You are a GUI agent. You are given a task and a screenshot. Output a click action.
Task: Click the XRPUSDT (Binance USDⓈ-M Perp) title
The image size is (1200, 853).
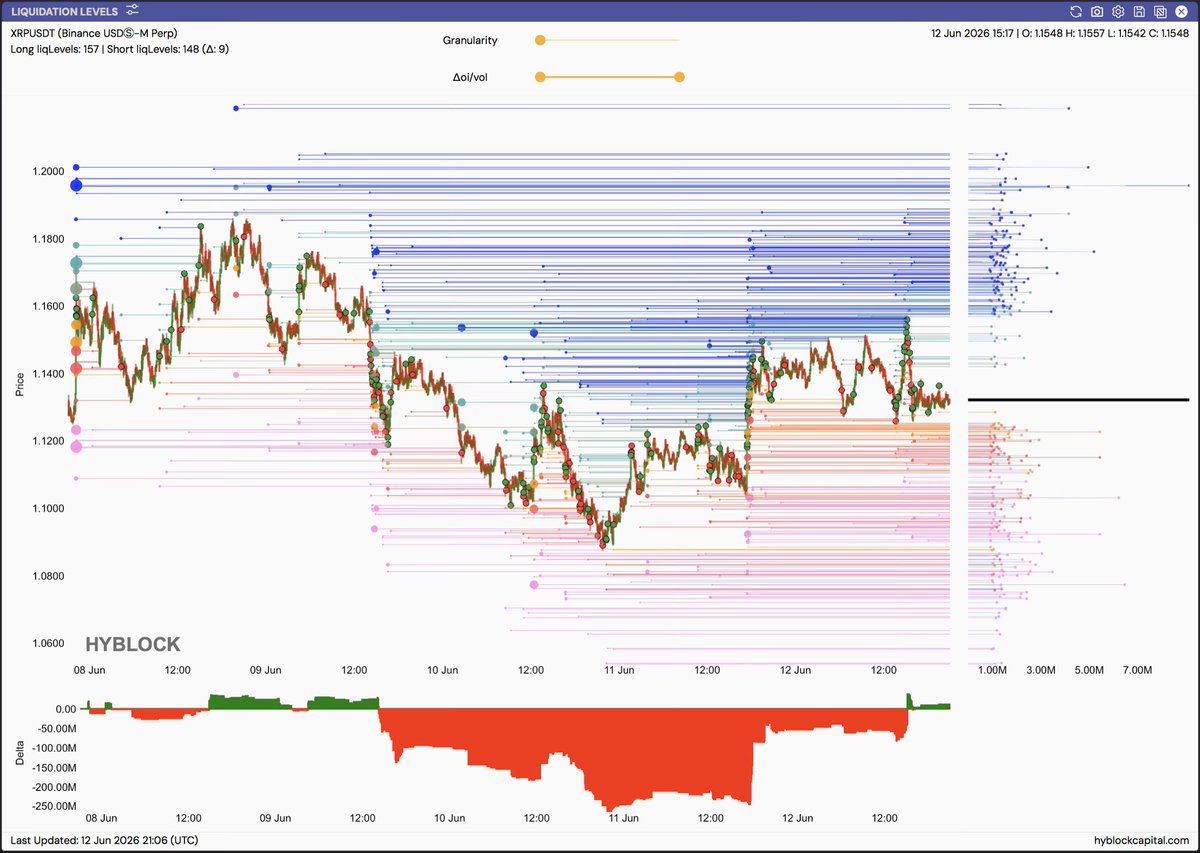pyautogui.click(x=94, y=33)
